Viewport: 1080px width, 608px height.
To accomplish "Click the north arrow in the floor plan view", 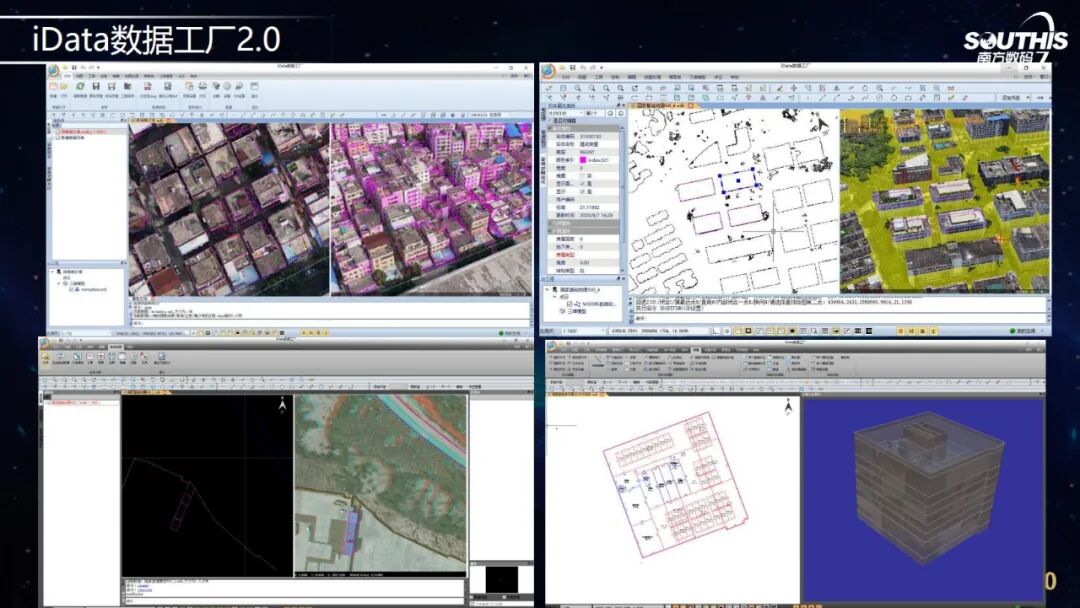I will pos(789,407).
